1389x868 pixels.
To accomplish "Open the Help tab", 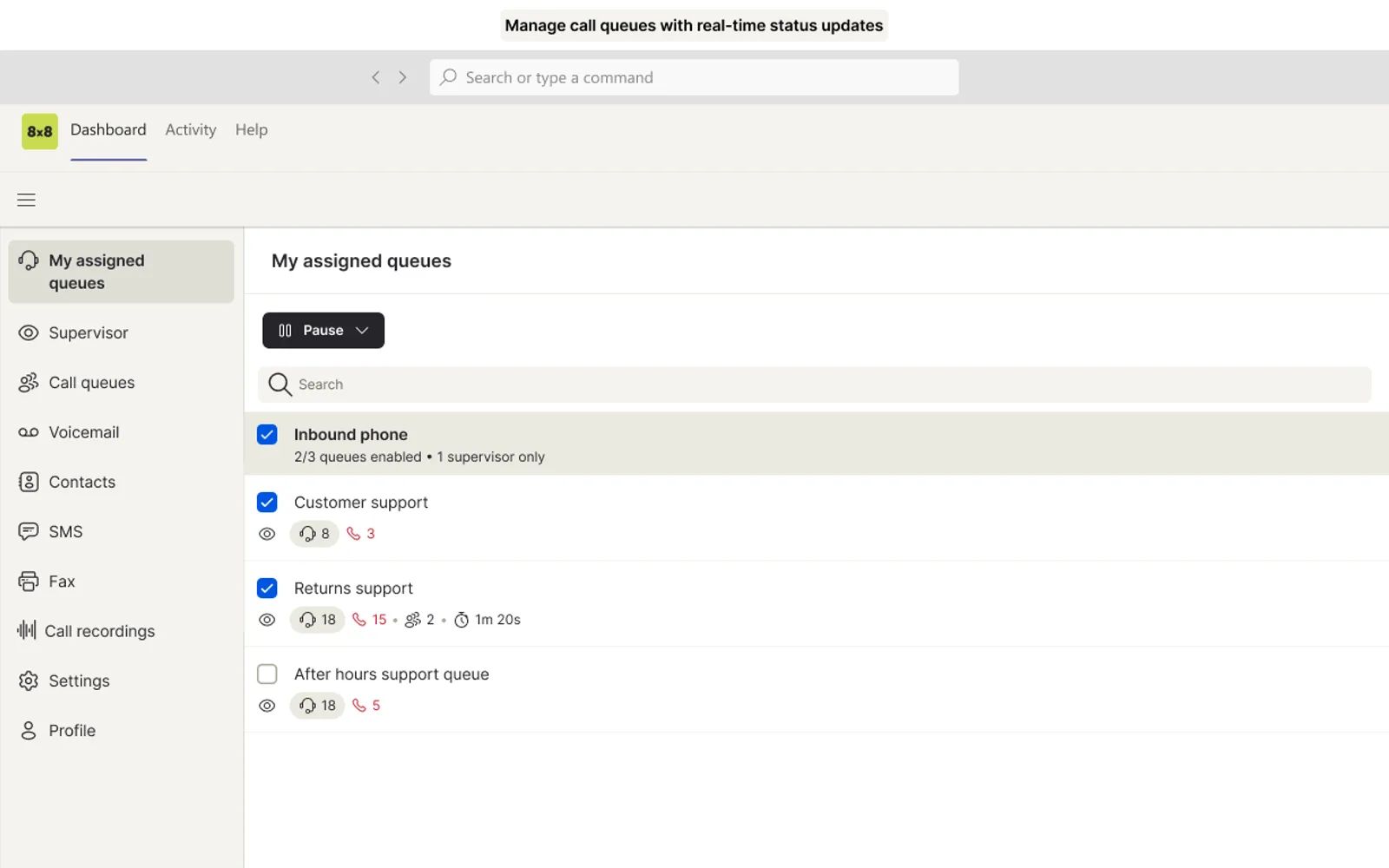I will (252, 130).
